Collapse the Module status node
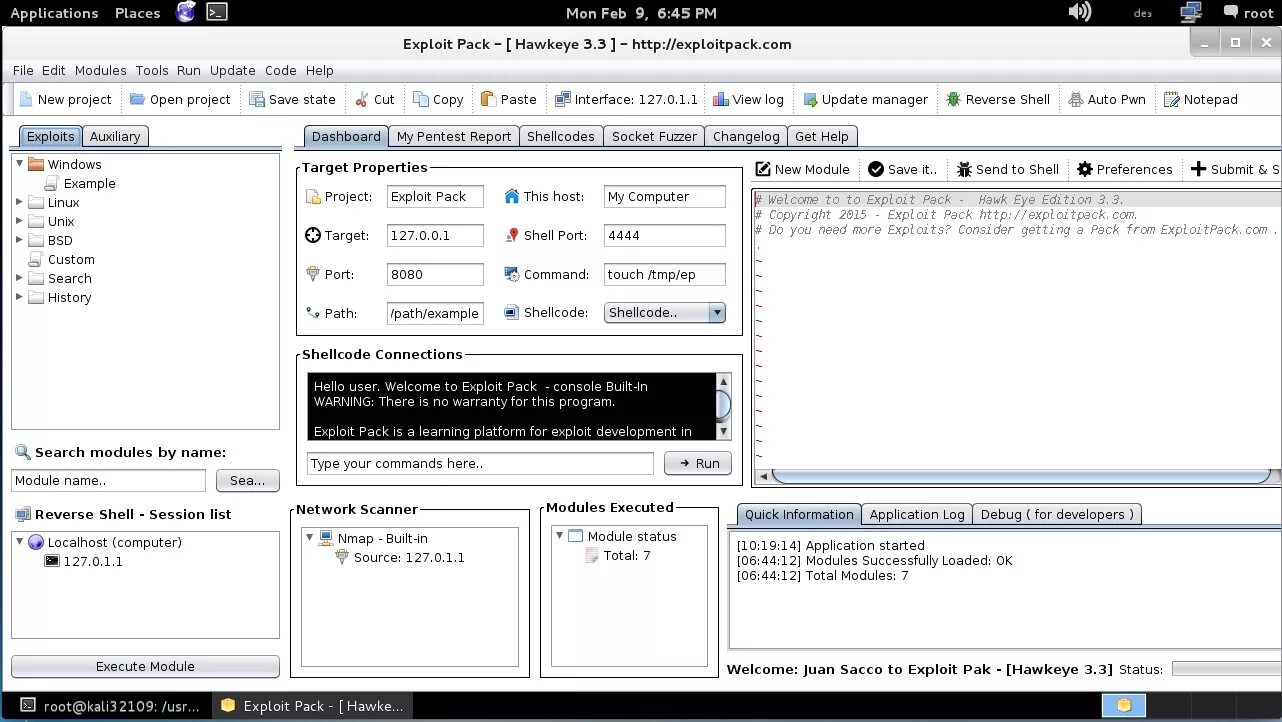The image size is (1282, 722). click(x=559, y=535)
